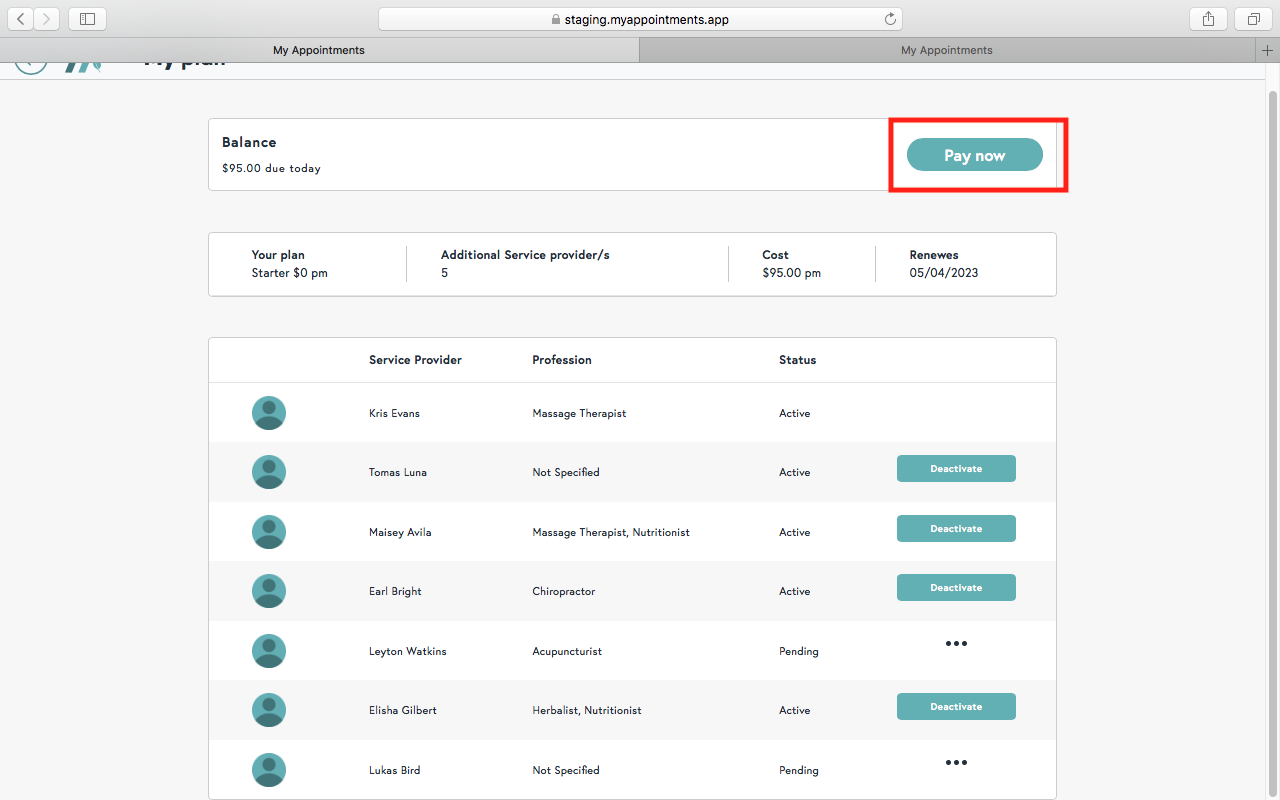
Task: Open a new tab with plus icon
Action: click(1268, 50)
